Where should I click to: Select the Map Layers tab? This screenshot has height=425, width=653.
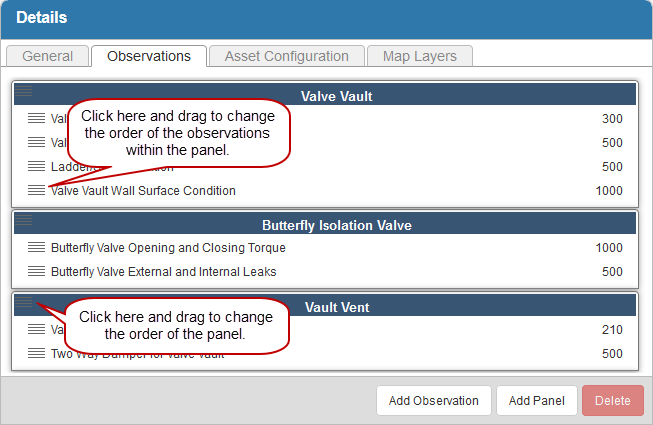pyautogui.click(x=420, y=56)
